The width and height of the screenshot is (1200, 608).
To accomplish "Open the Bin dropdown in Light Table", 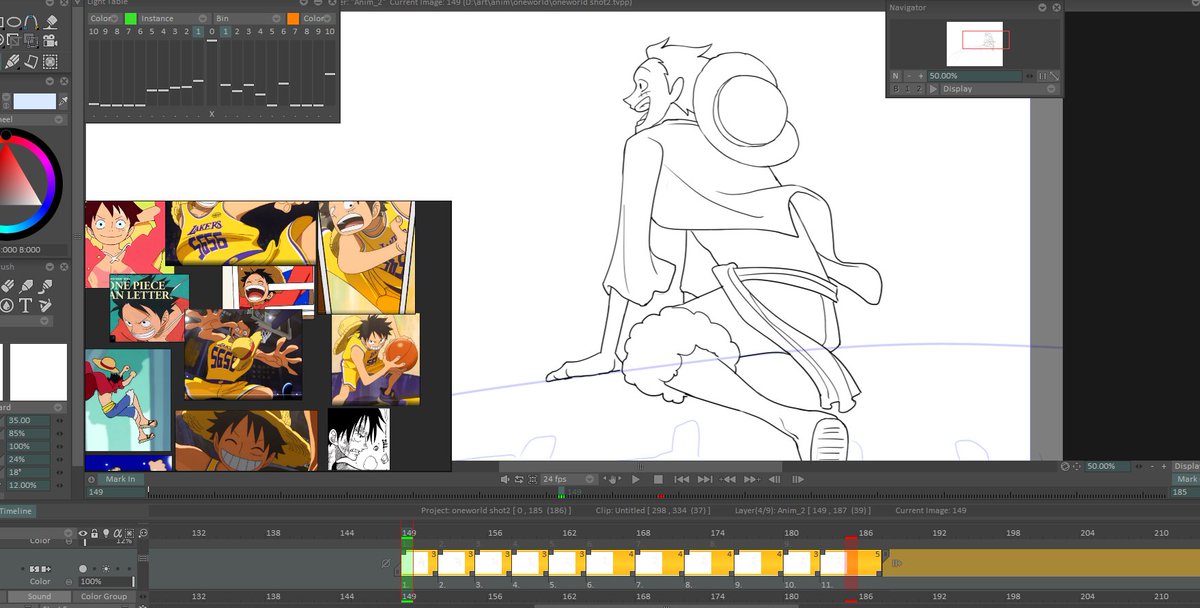I will tap(248, 18).
